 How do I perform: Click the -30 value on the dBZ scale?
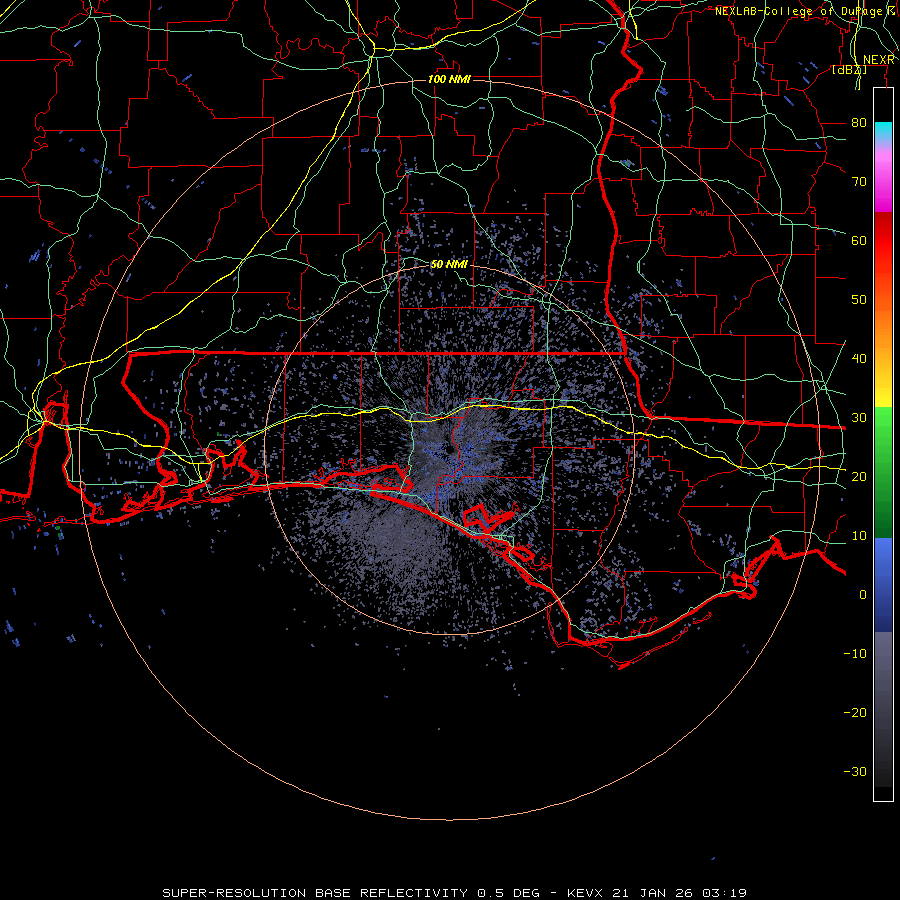855,771
